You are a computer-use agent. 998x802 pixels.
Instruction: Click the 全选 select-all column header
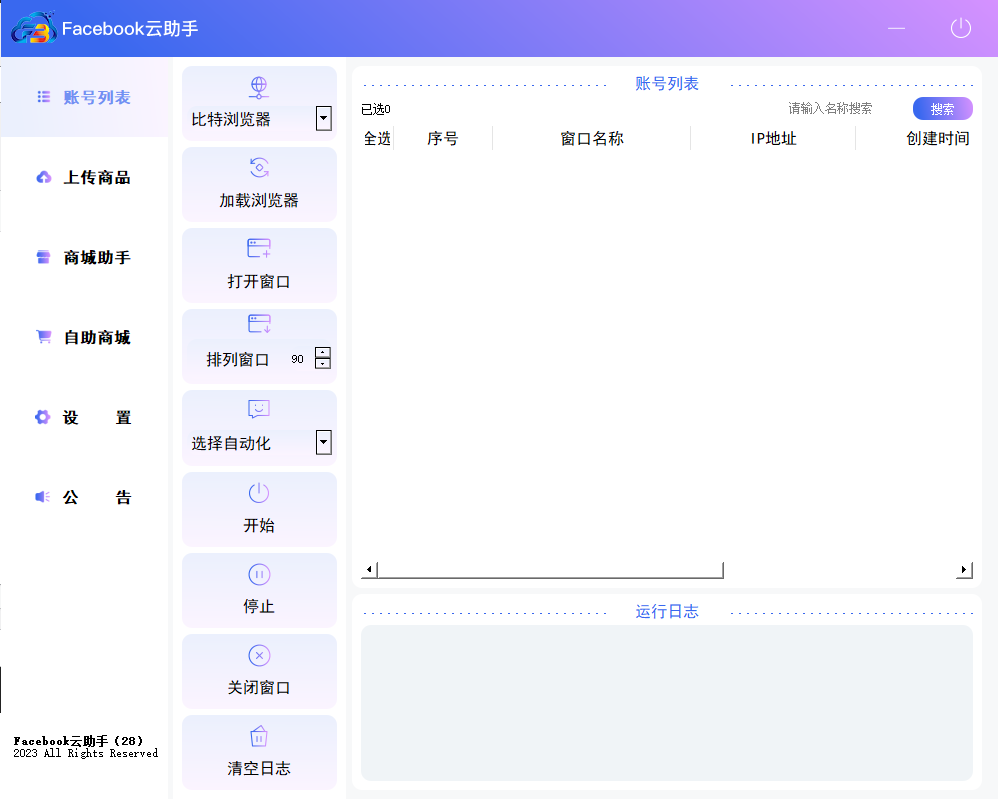click(377, 139)
